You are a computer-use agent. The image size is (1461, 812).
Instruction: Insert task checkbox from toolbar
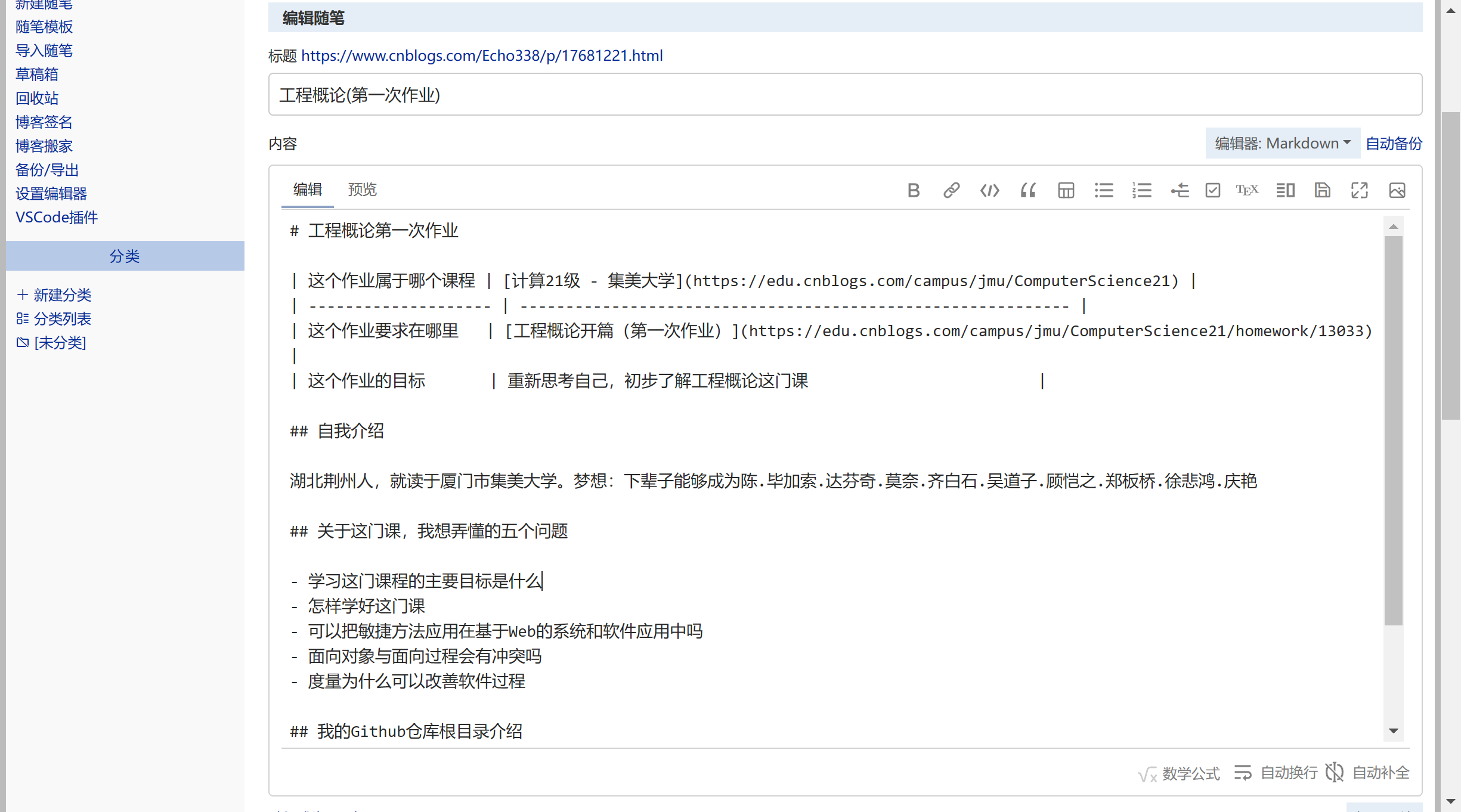(1212, 190)
